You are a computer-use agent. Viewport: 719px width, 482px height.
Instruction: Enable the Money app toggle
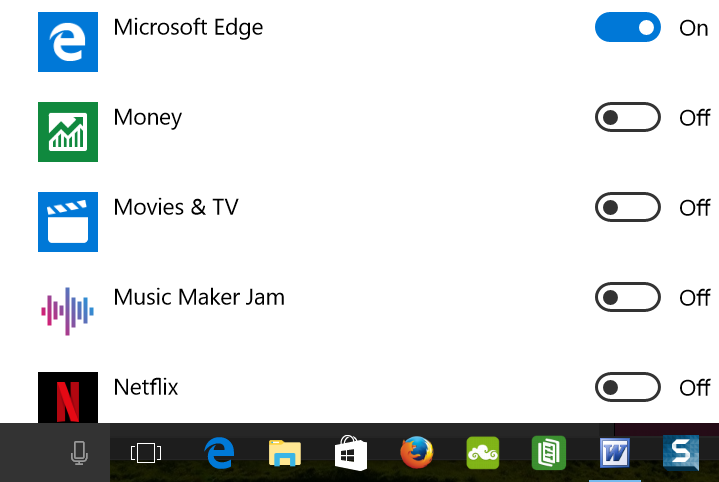click(628, 117)
